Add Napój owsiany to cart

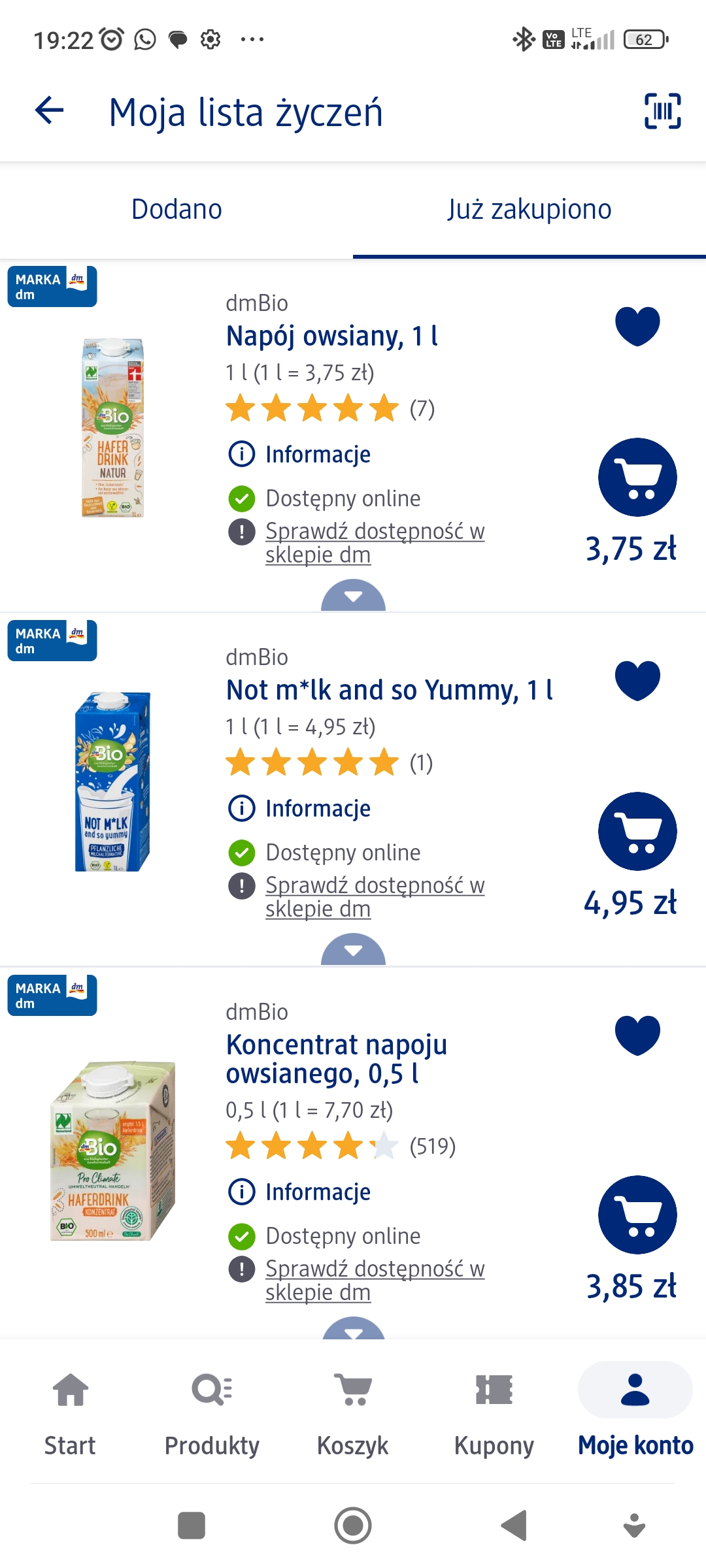pyautogui.click(x=637, y=478)
